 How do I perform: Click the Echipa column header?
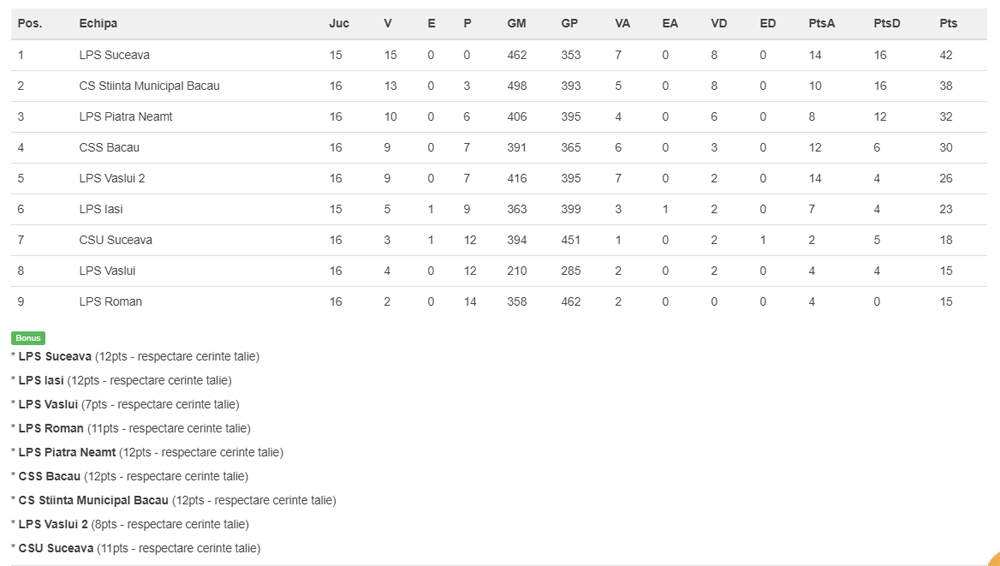(x=98, y=23)
